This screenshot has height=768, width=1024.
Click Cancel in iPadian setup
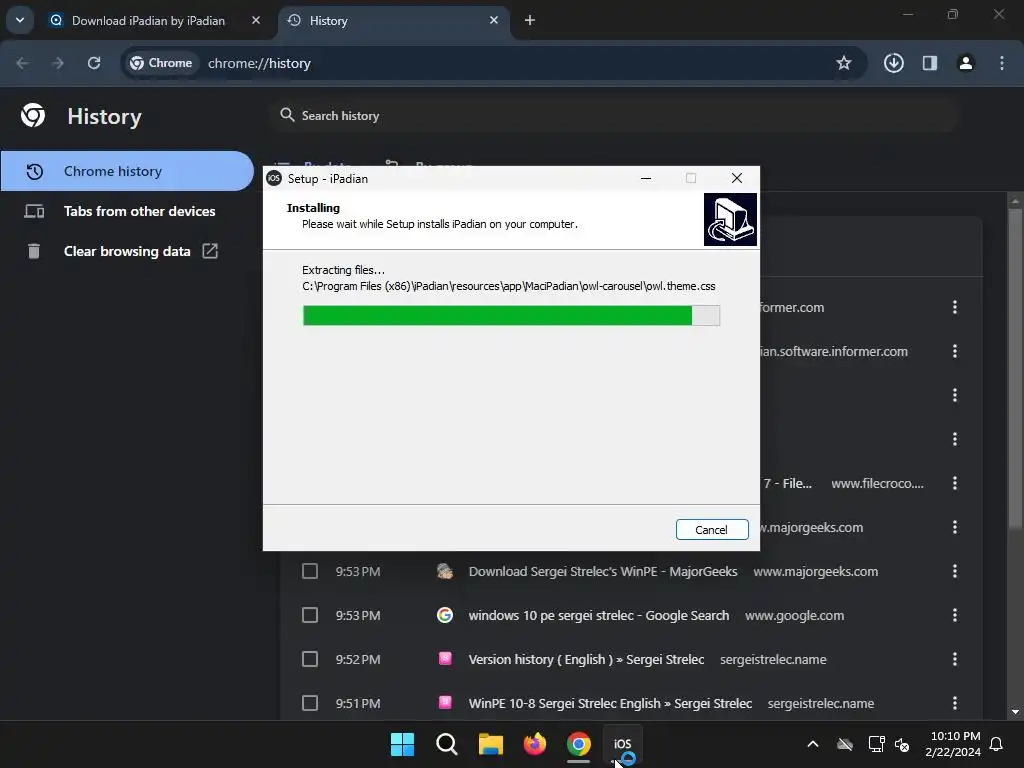click(712, 530)
